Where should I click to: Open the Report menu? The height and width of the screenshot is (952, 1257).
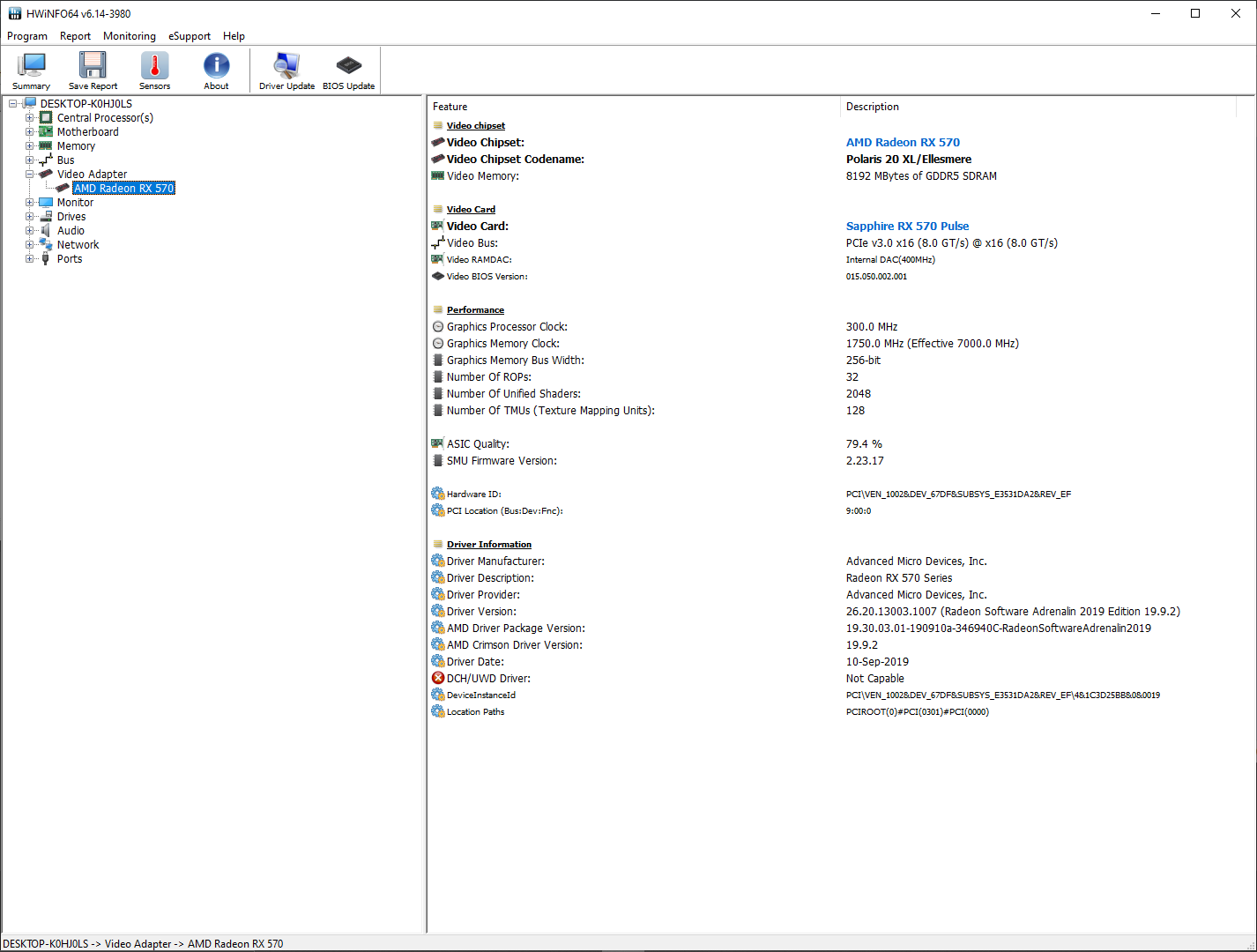pyautogui.click(x=75, y=36)
